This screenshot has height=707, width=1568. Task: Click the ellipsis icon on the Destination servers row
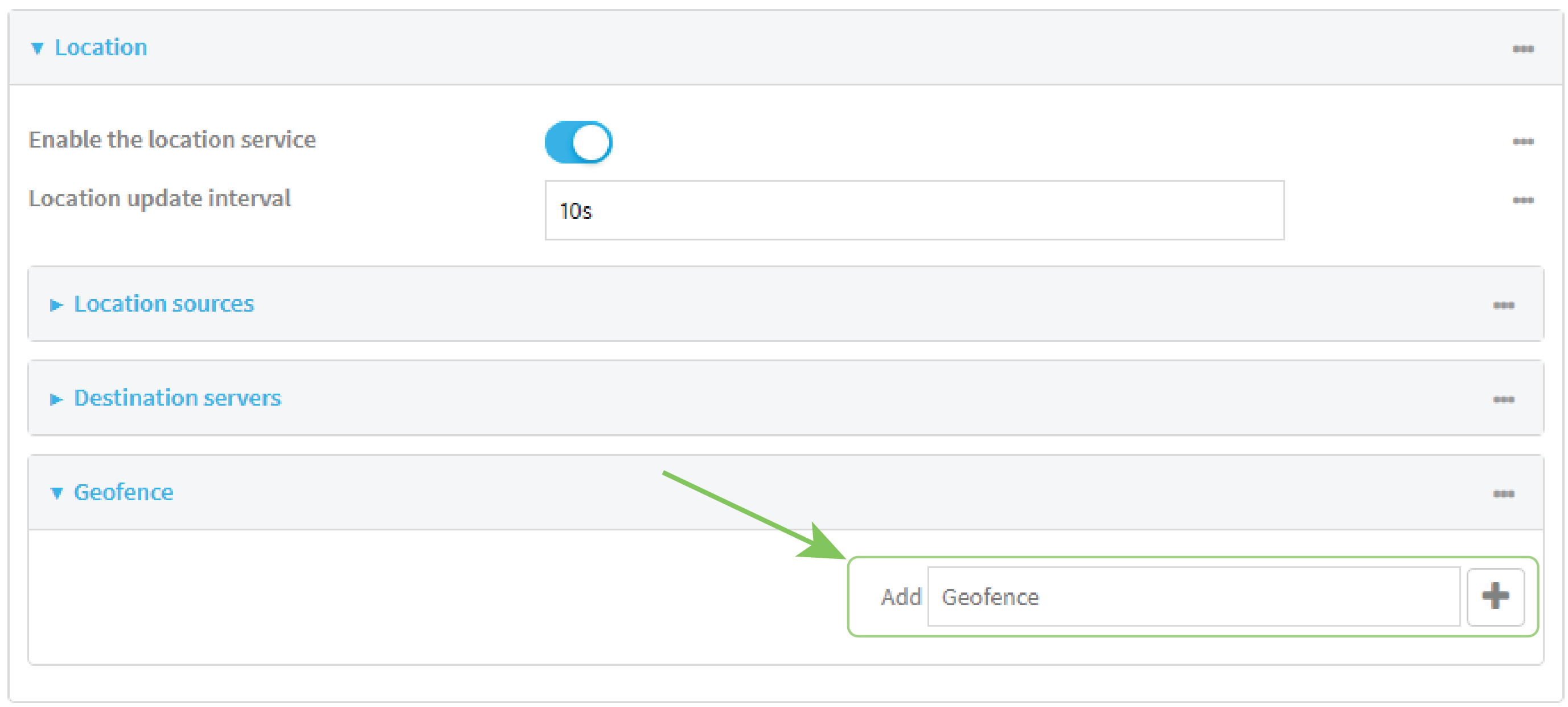pos(1504,399)
